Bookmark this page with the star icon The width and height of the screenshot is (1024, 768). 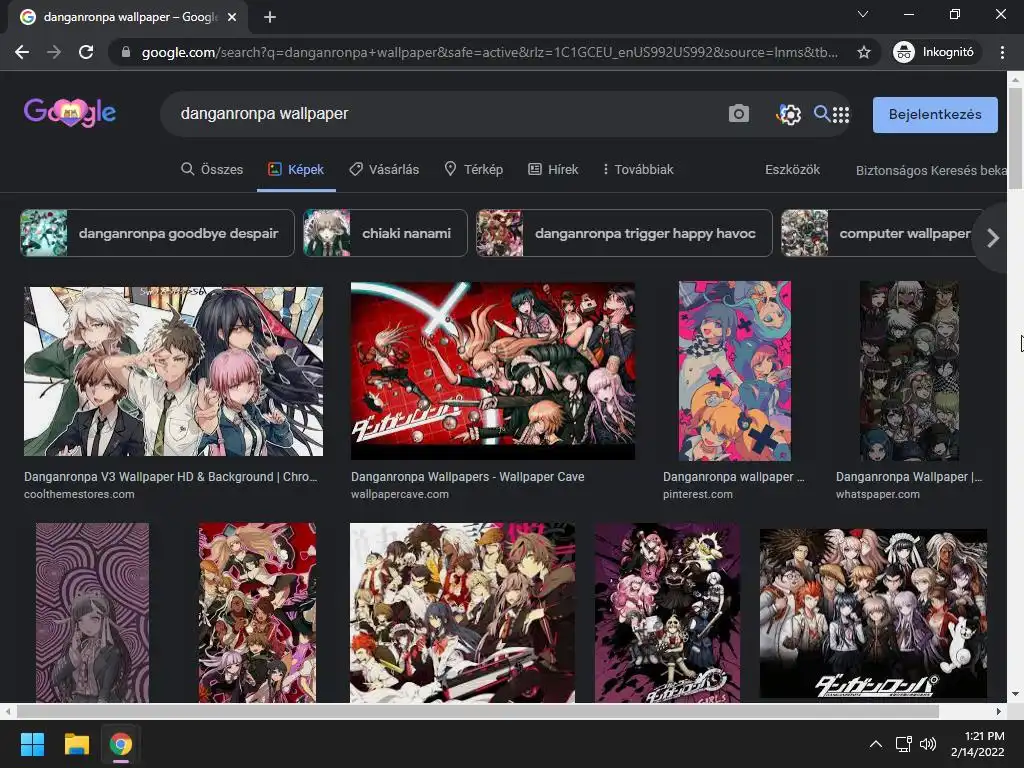864,52
